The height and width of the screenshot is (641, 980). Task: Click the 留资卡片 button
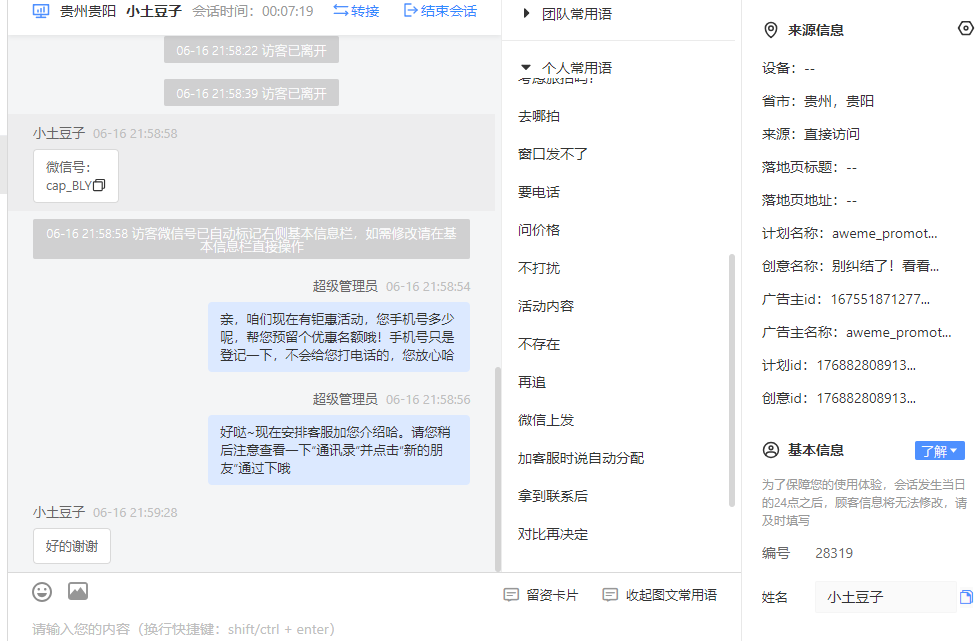click(x=541, y=595)
